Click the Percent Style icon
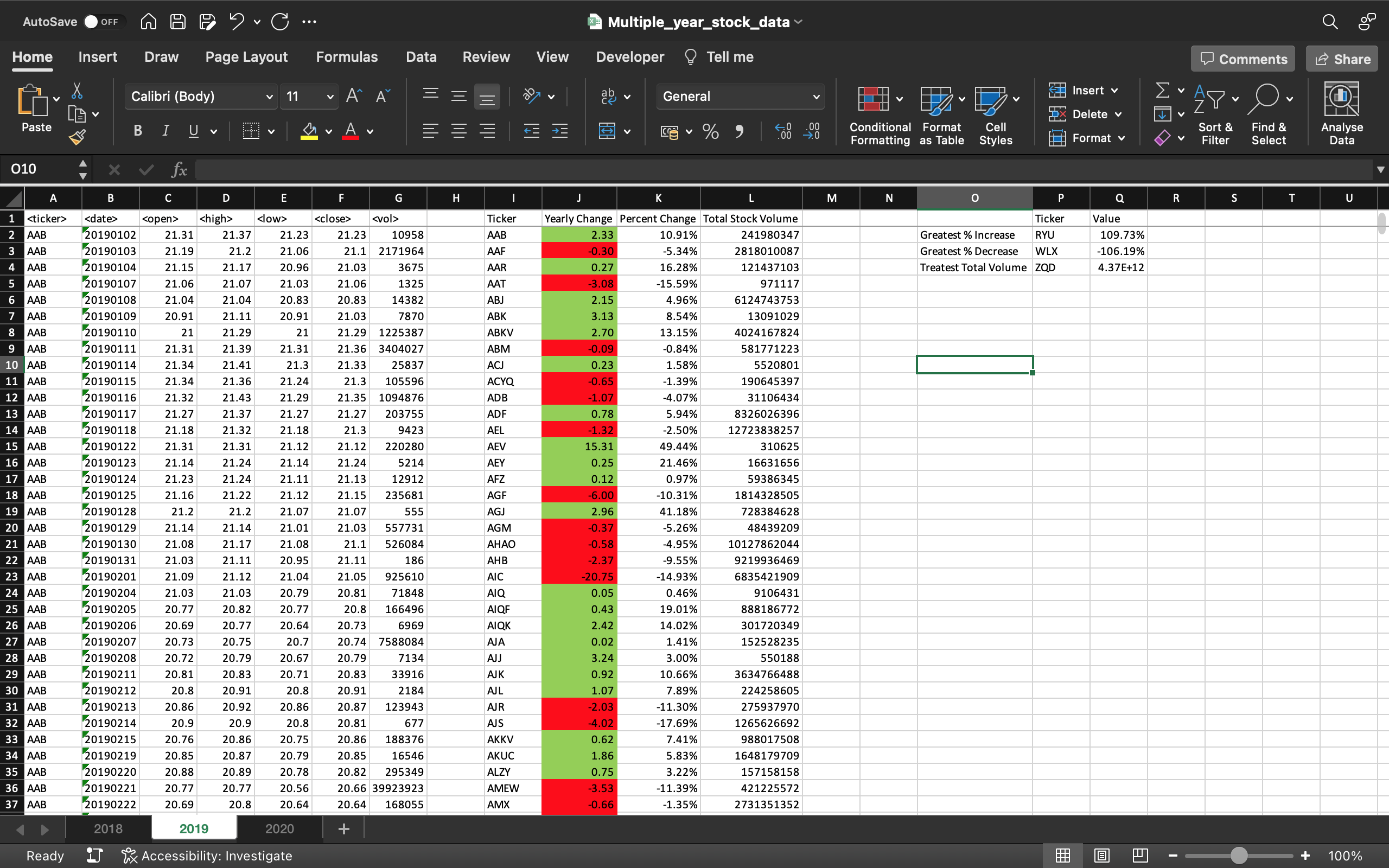1389x868 pixels. coord(711,131)
